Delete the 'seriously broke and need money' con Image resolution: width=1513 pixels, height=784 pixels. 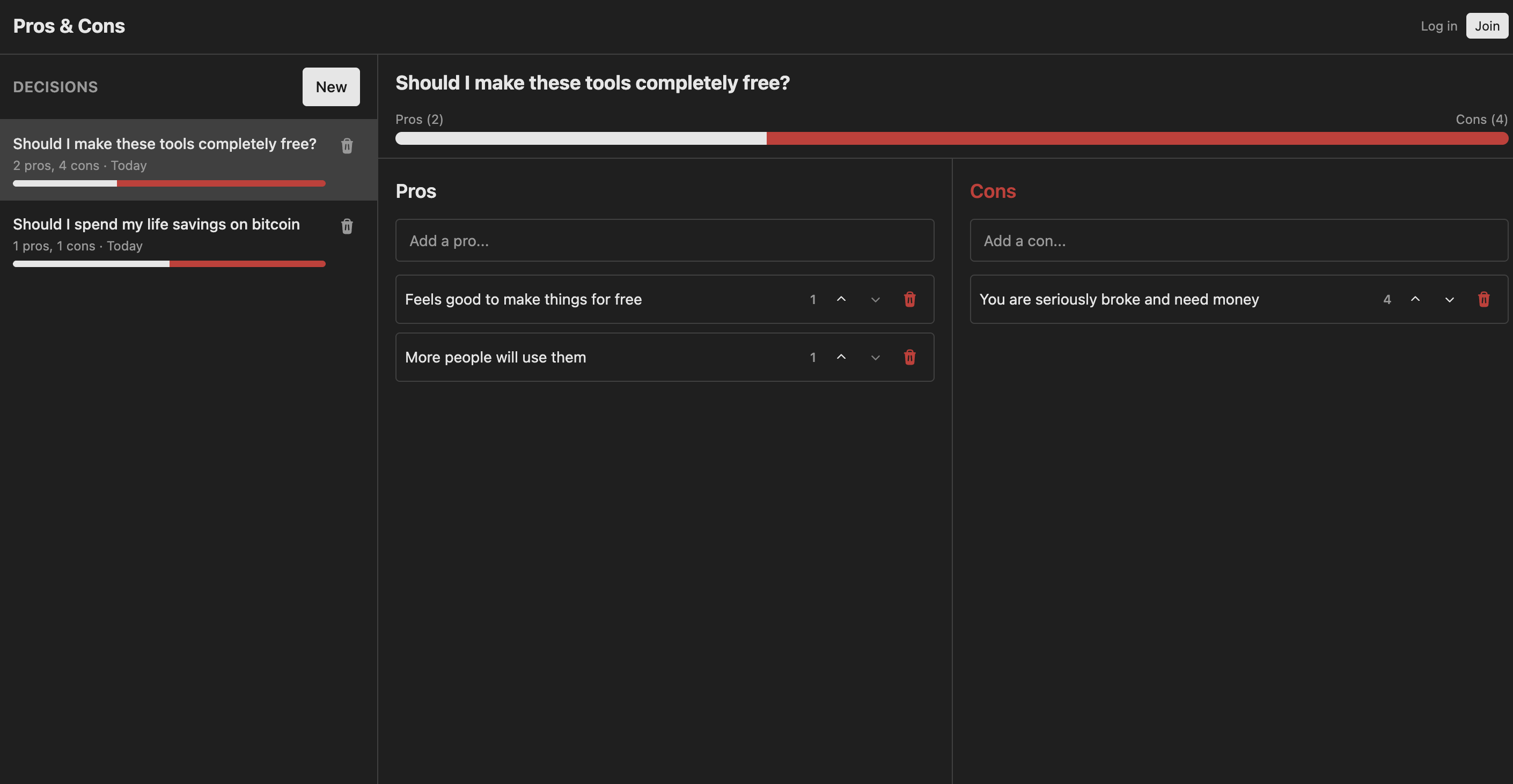(1483, 299)
